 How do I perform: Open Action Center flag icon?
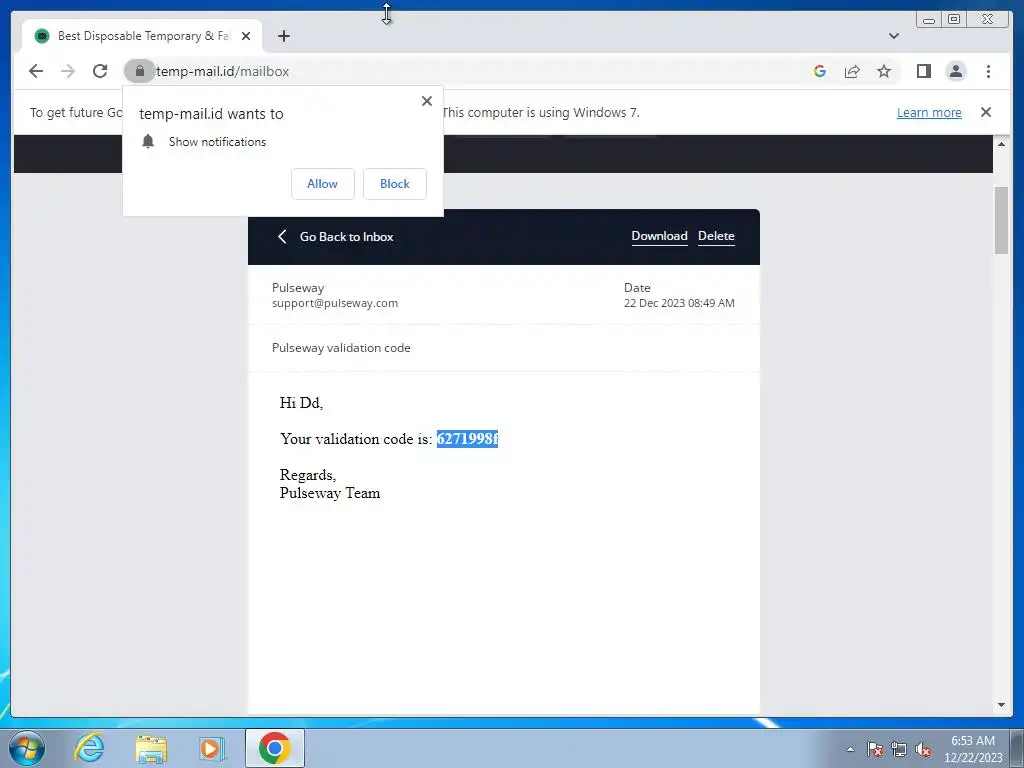[875, 749]
